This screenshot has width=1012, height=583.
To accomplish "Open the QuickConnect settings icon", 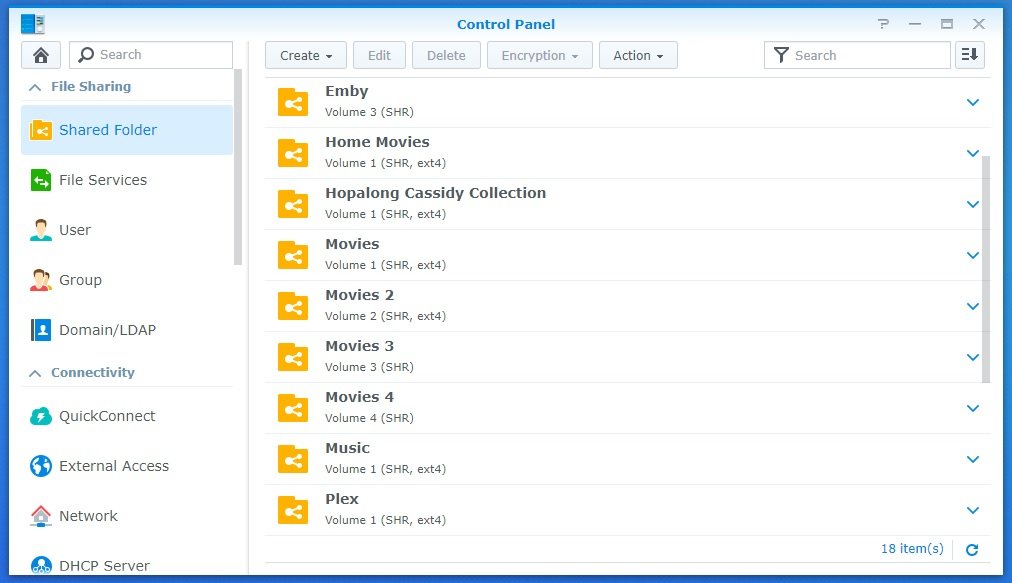I will [x=41, y=416].
